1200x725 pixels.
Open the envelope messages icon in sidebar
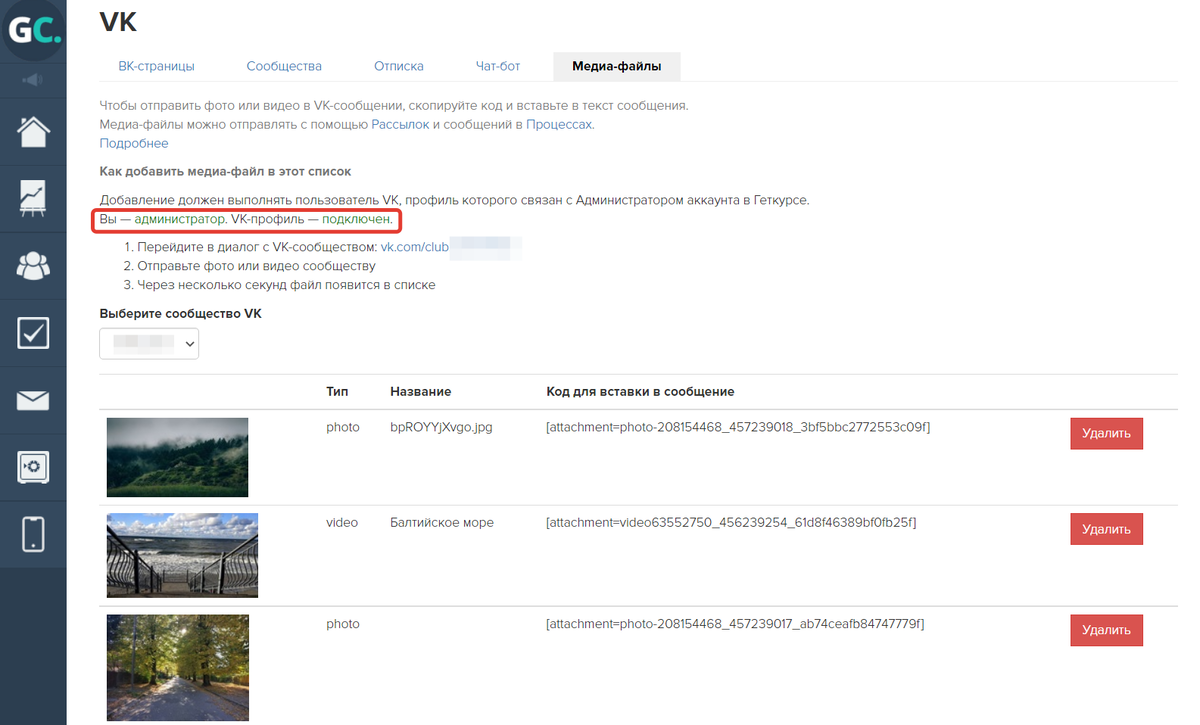[33, 400]
